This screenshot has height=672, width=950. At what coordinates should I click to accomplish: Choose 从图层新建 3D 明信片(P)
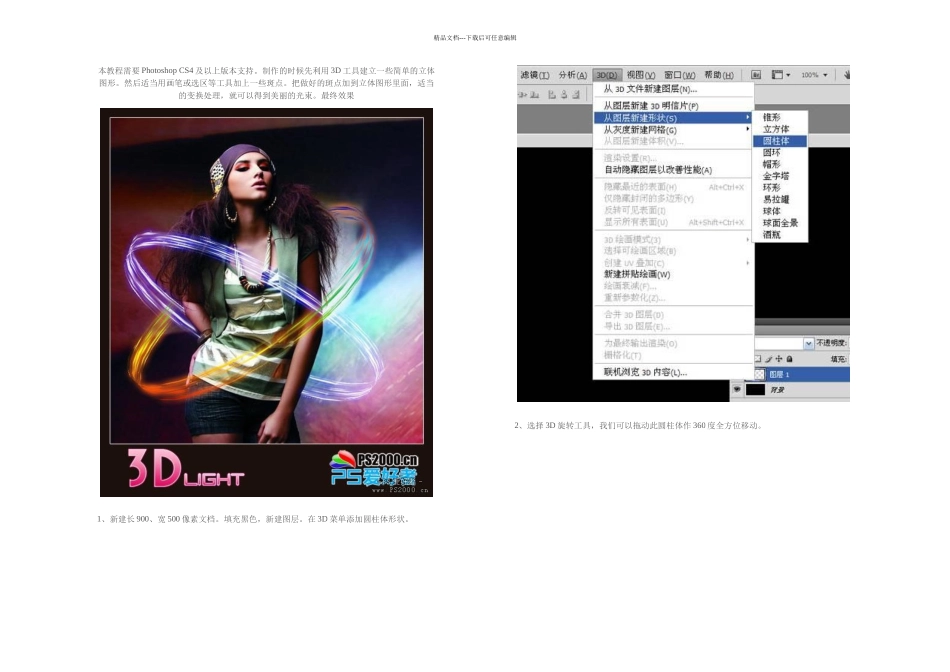tap(674, 105)
